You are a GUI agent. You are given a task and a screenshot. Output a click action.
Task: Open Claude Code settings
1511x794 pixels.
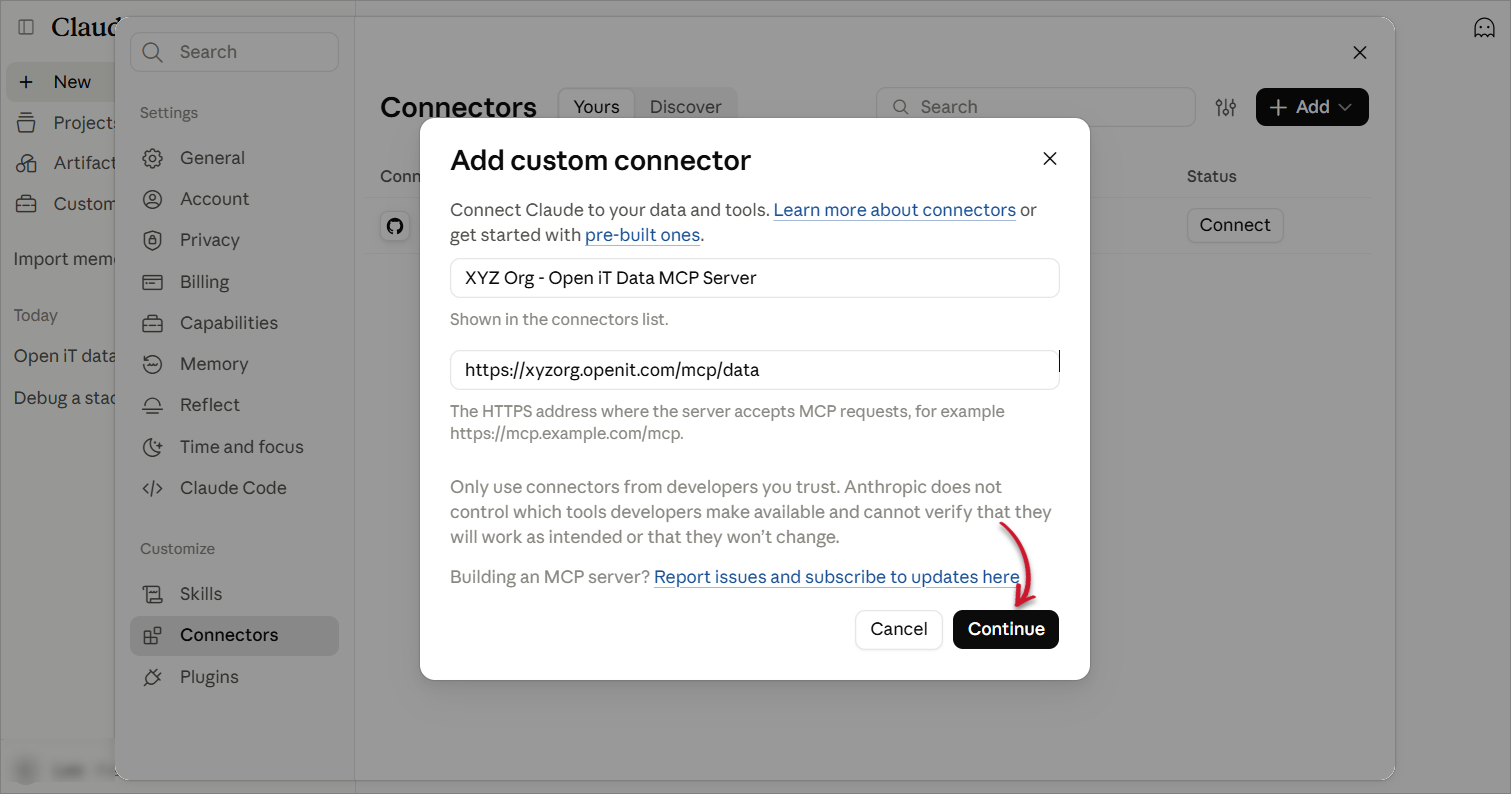pos(234,488)
